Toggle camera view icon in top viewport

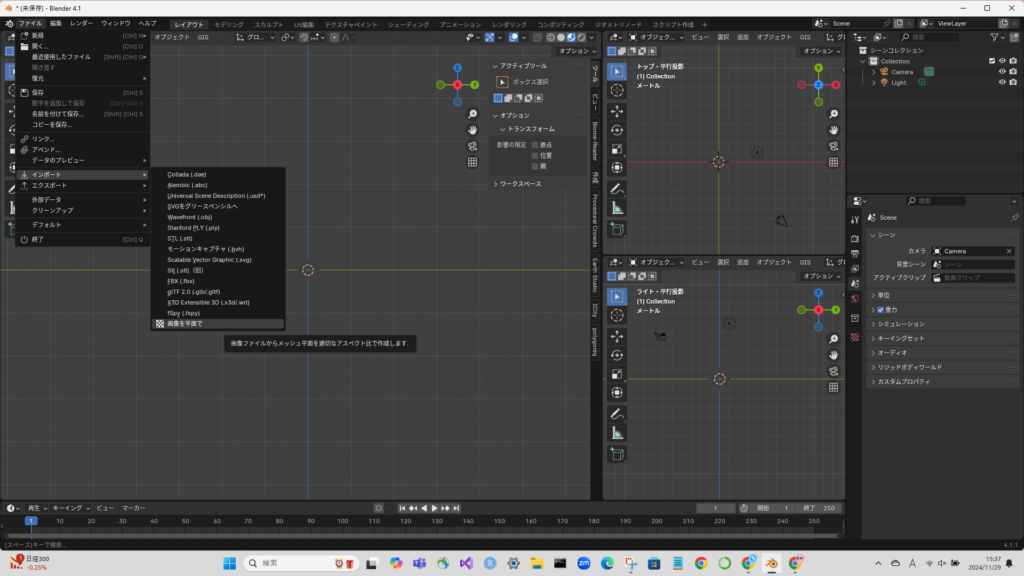pos(834,146)
